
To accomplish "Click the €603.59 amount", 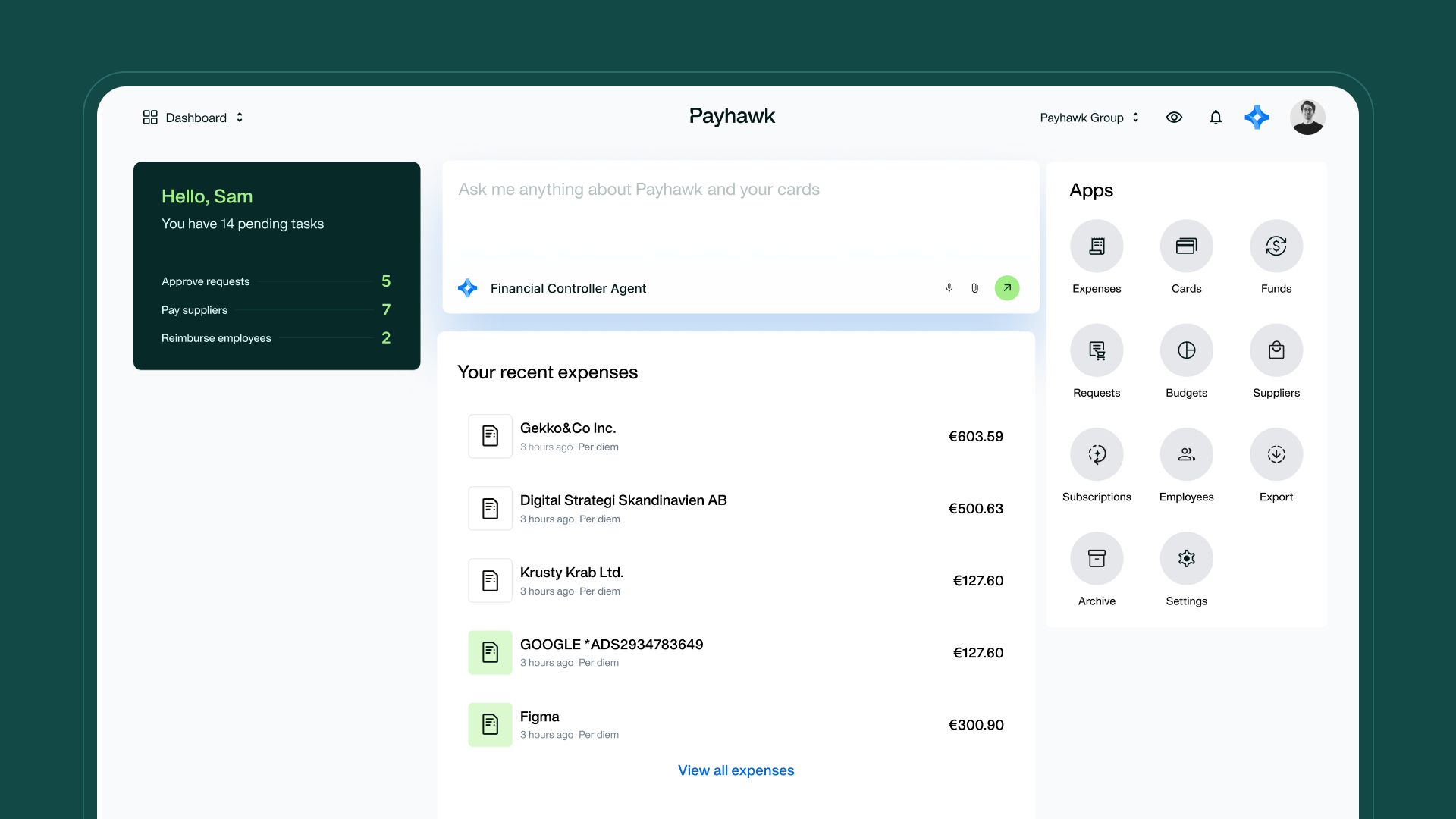I will 975,436.
